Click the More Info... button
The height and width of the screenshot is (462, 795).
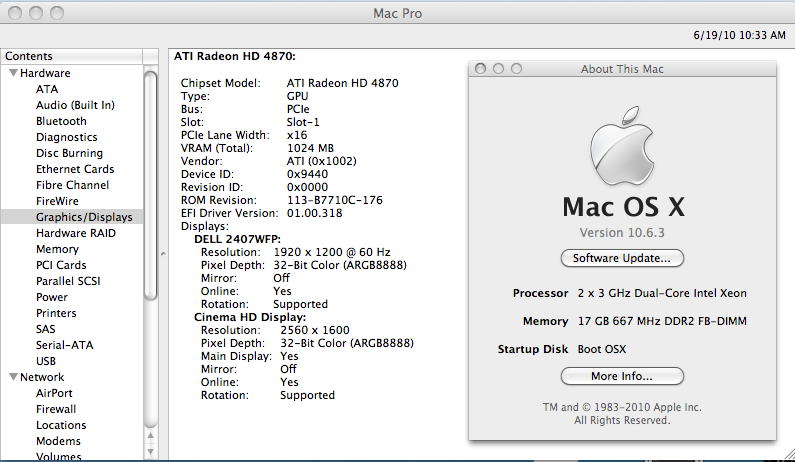pos(622,376)
